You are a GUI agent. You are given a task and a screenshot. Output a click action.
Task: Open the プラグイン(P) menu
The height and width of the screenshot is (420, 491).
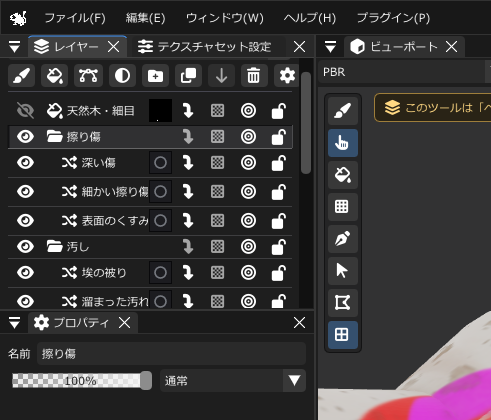[393, 18]
